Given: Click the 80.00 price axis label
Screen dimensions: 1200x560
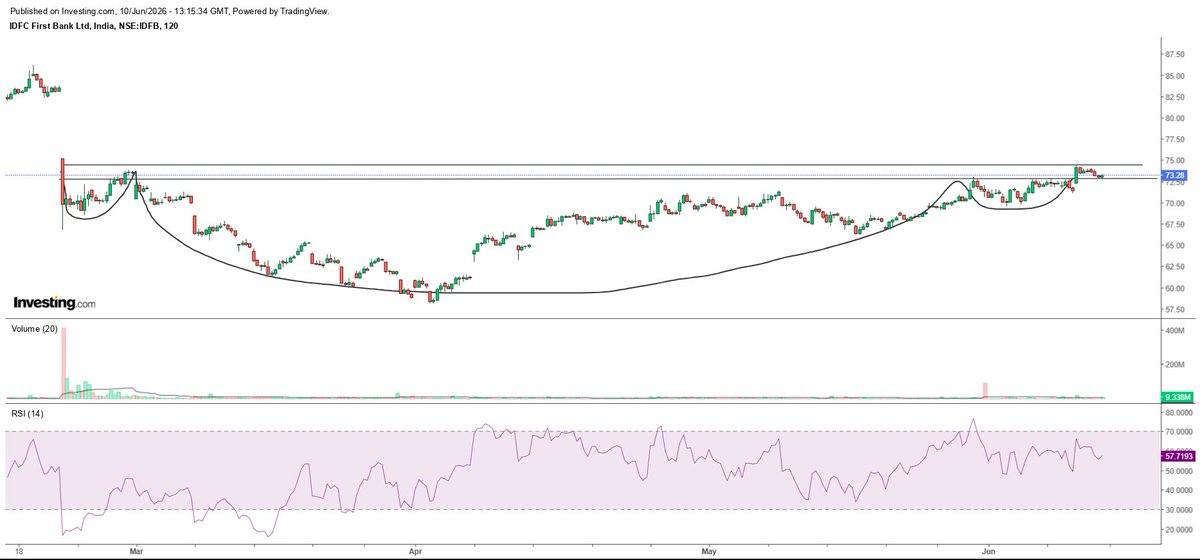Looking at the screenshot, I should [x=1175, y=118].
